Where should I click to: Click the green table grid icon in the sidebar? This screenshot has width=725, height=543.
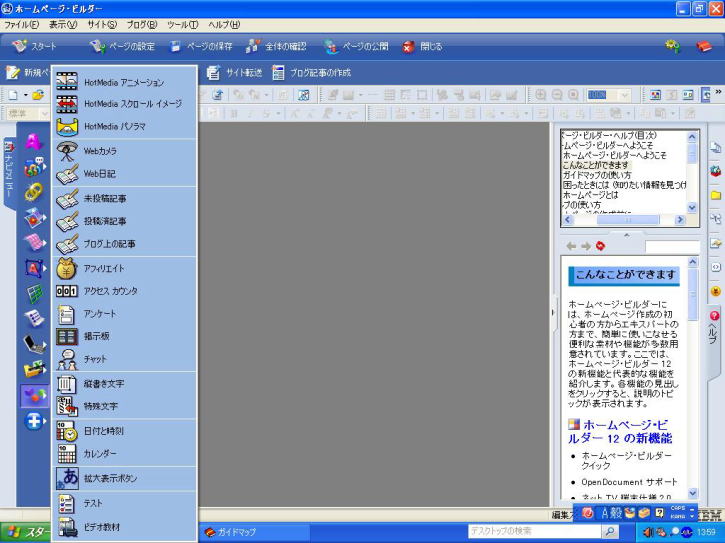pyautogui.click(x=35, y=293)
